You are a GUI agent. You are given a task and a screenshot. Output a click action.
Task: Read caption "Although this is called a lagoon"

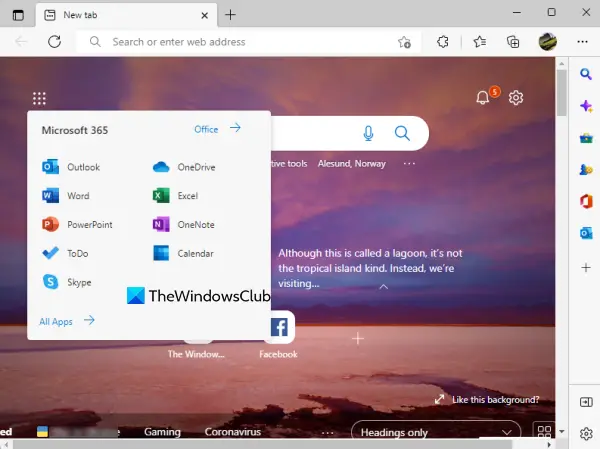(370, 268)
